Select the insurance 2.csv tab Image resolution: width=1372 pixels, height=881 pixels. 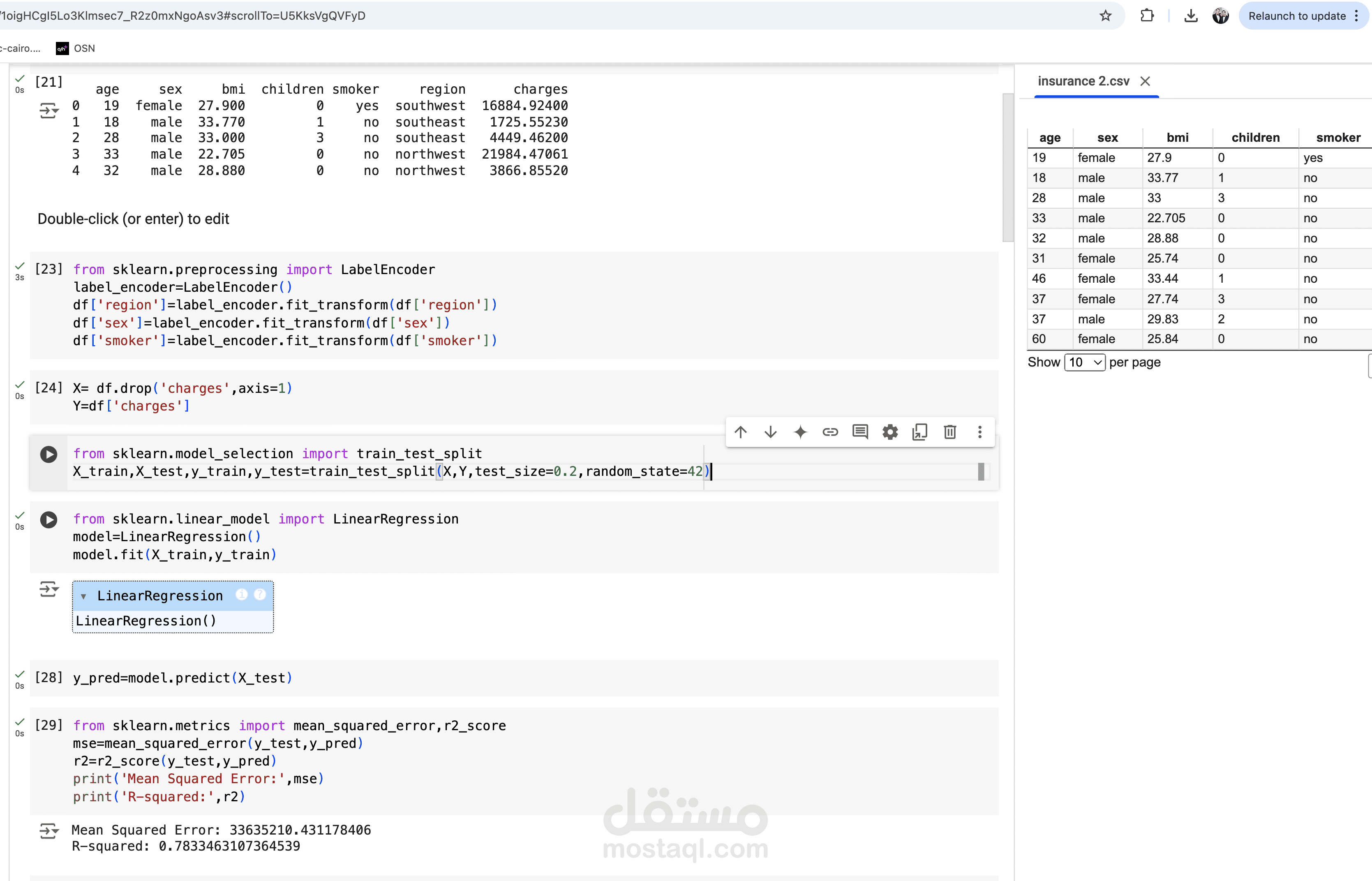[1083, 81]
